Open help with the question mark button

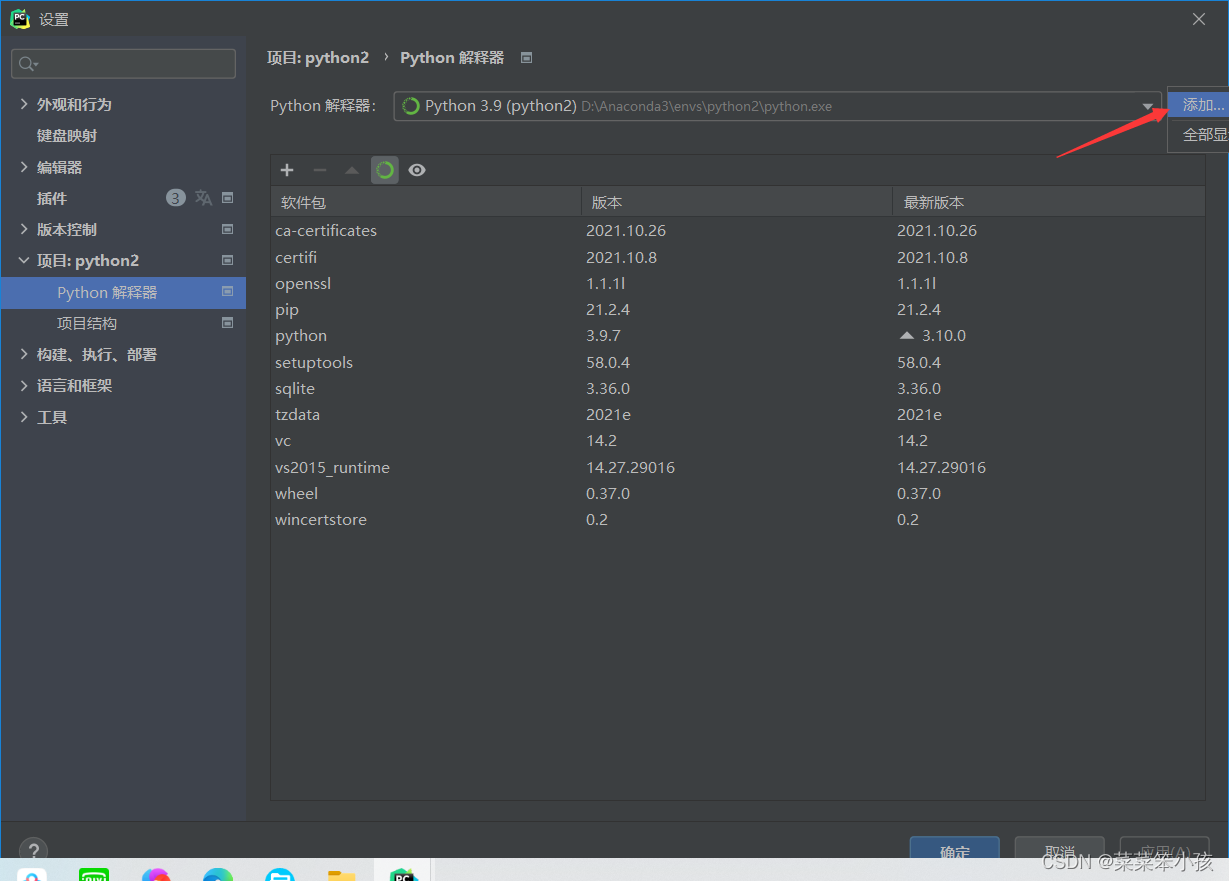(x=33, y=850)
